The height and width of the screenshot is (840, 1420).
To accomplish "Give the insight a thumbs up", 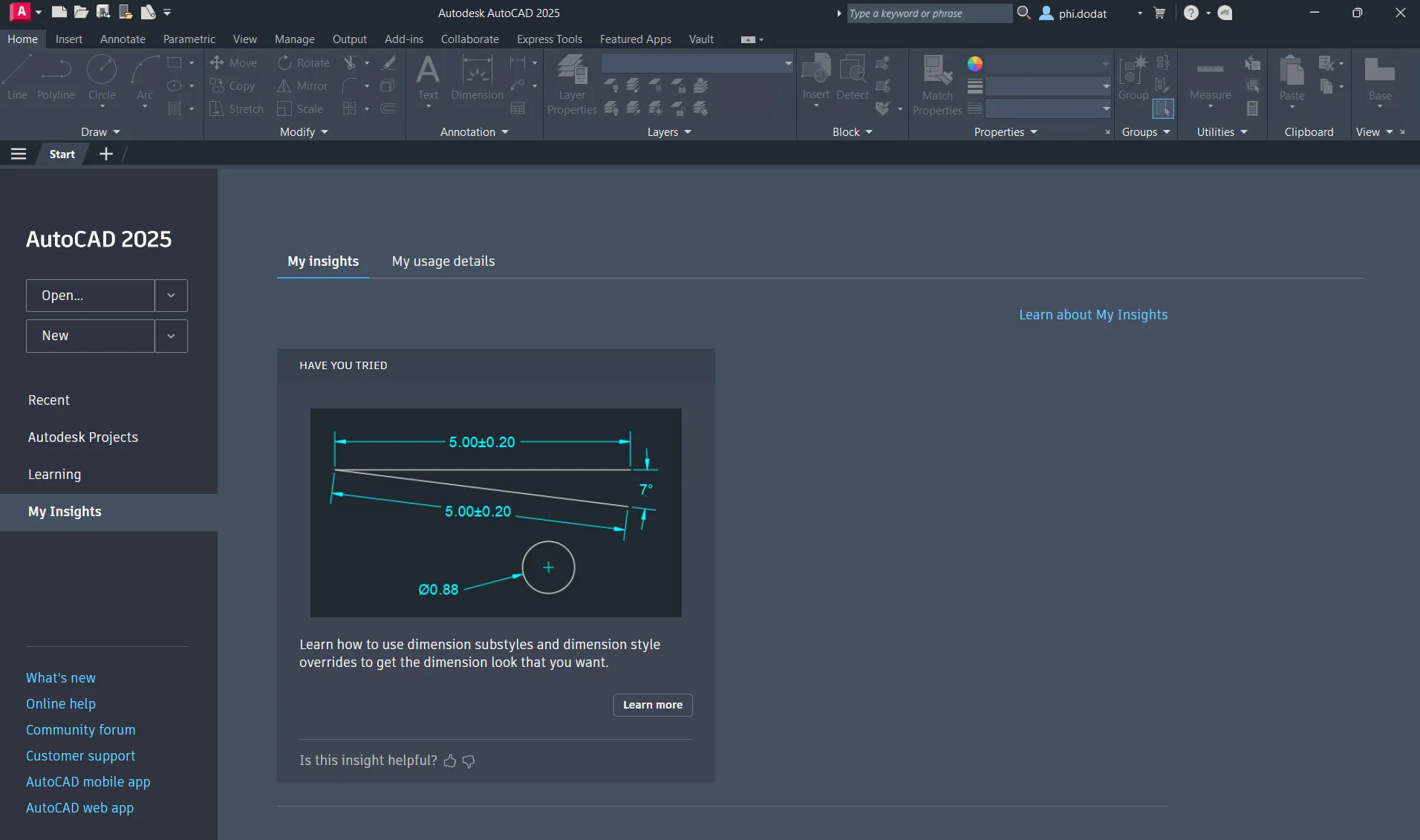I will 451,761.
